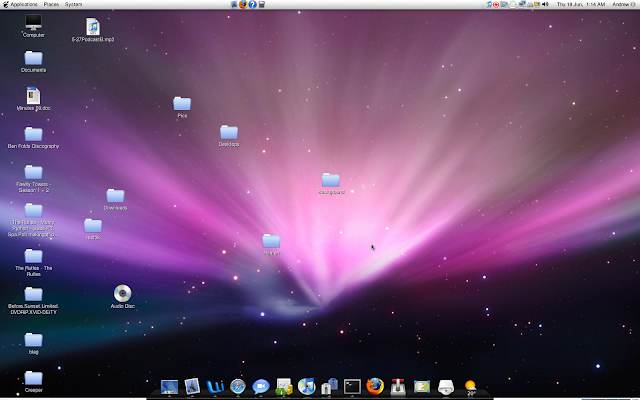Select the Audio Disc icon
The image size is (640, 400).
[123, 296]
